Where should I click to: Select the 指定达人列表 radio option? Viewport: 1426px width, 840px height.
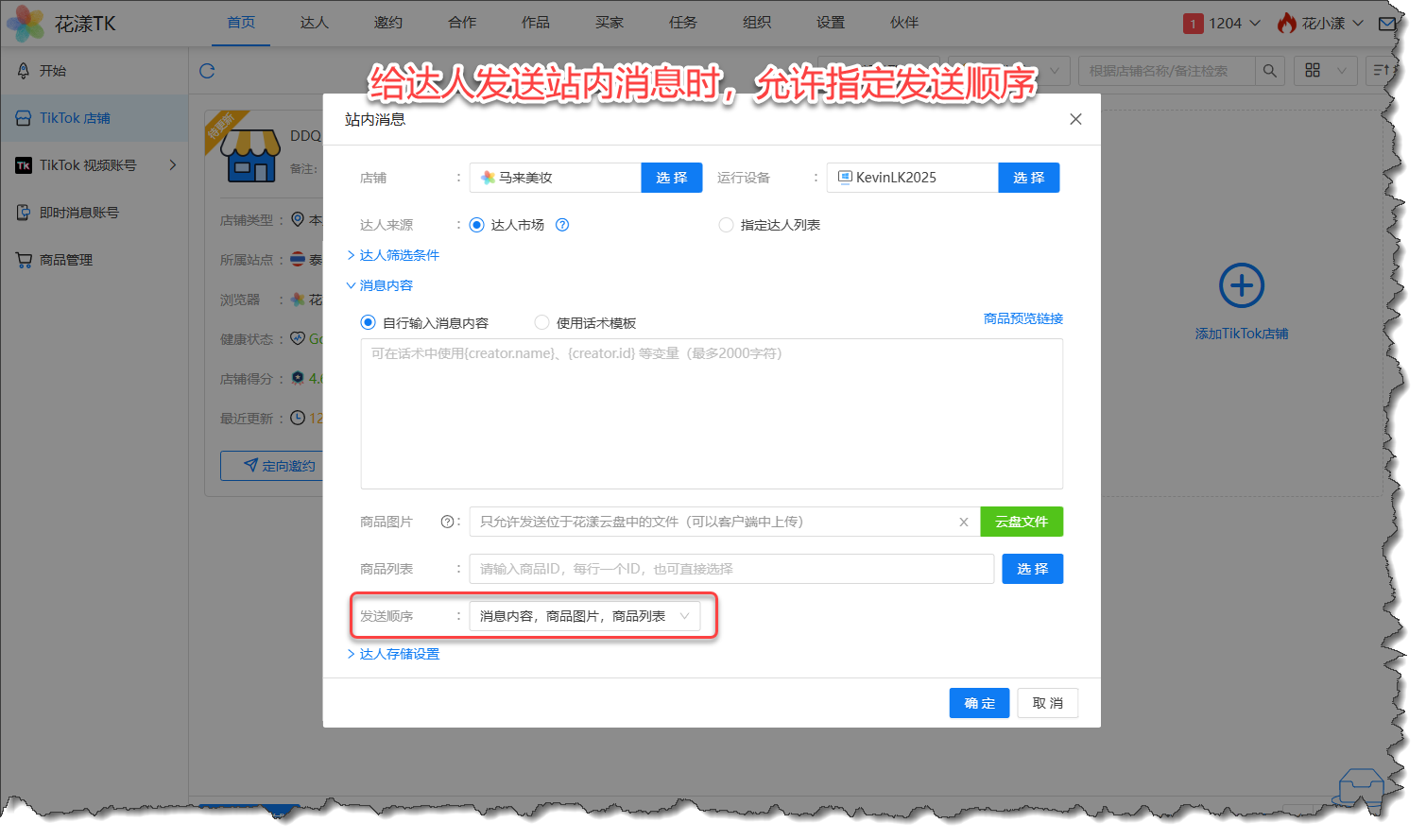pos(726,225)
